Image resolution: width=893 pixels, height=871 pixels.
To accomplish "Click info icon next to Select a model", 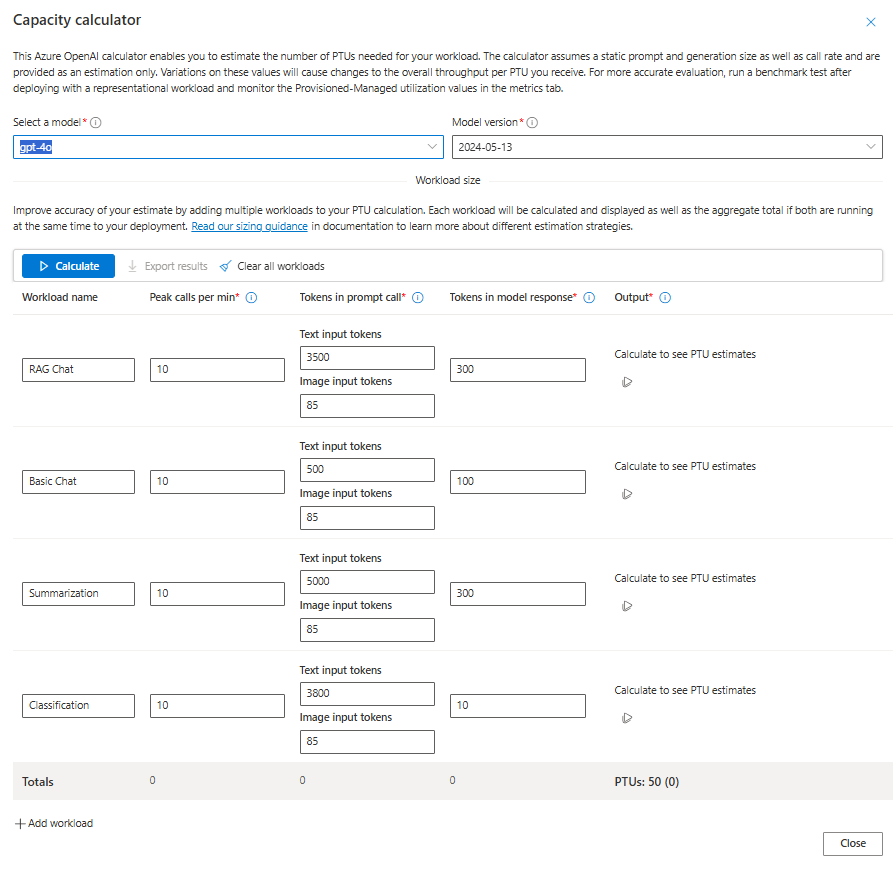I will click(96, 122).
